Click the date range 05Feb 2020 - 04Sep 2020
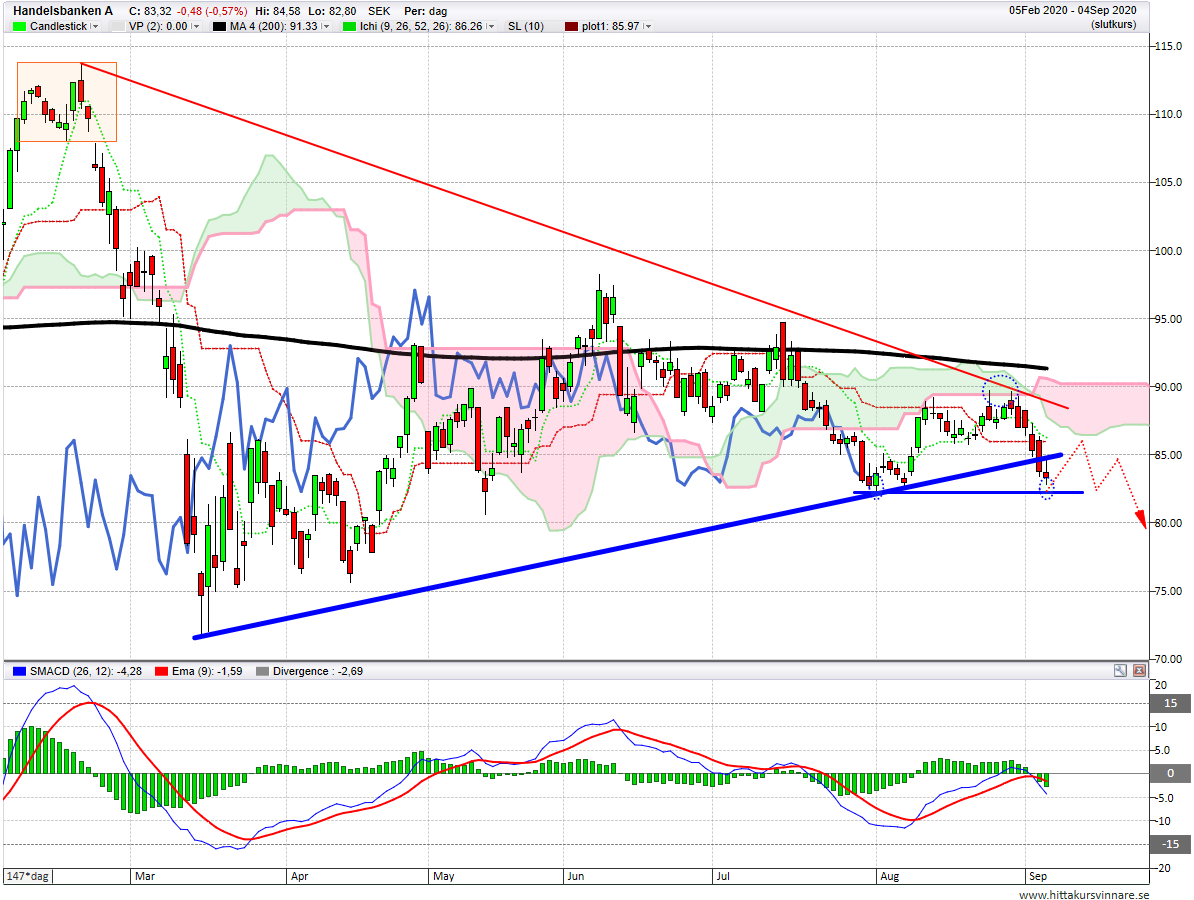Viewport: 1194px width, 900px height. tap(1073, 10)
